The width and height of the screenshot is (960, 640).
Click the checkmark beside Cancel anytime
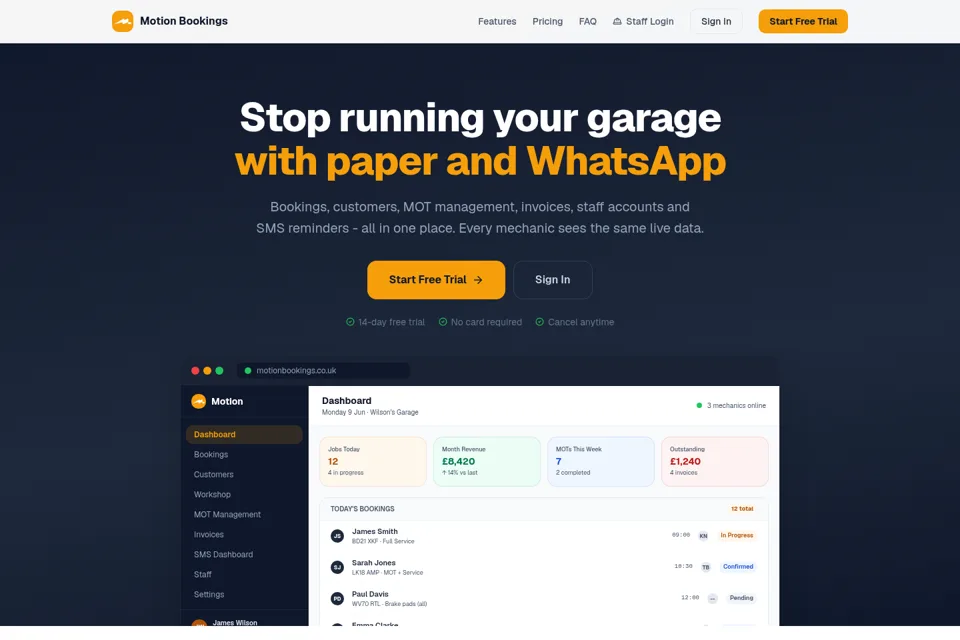click(x=539, y=322)
